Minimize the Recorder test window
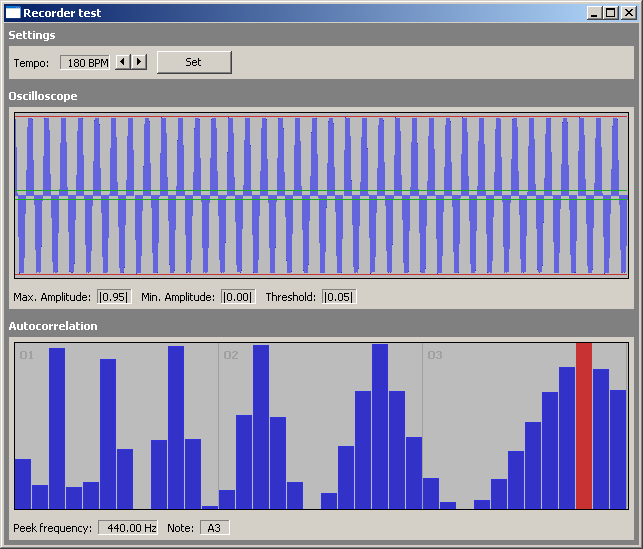 pyautogui.click(x=594, y=13)
